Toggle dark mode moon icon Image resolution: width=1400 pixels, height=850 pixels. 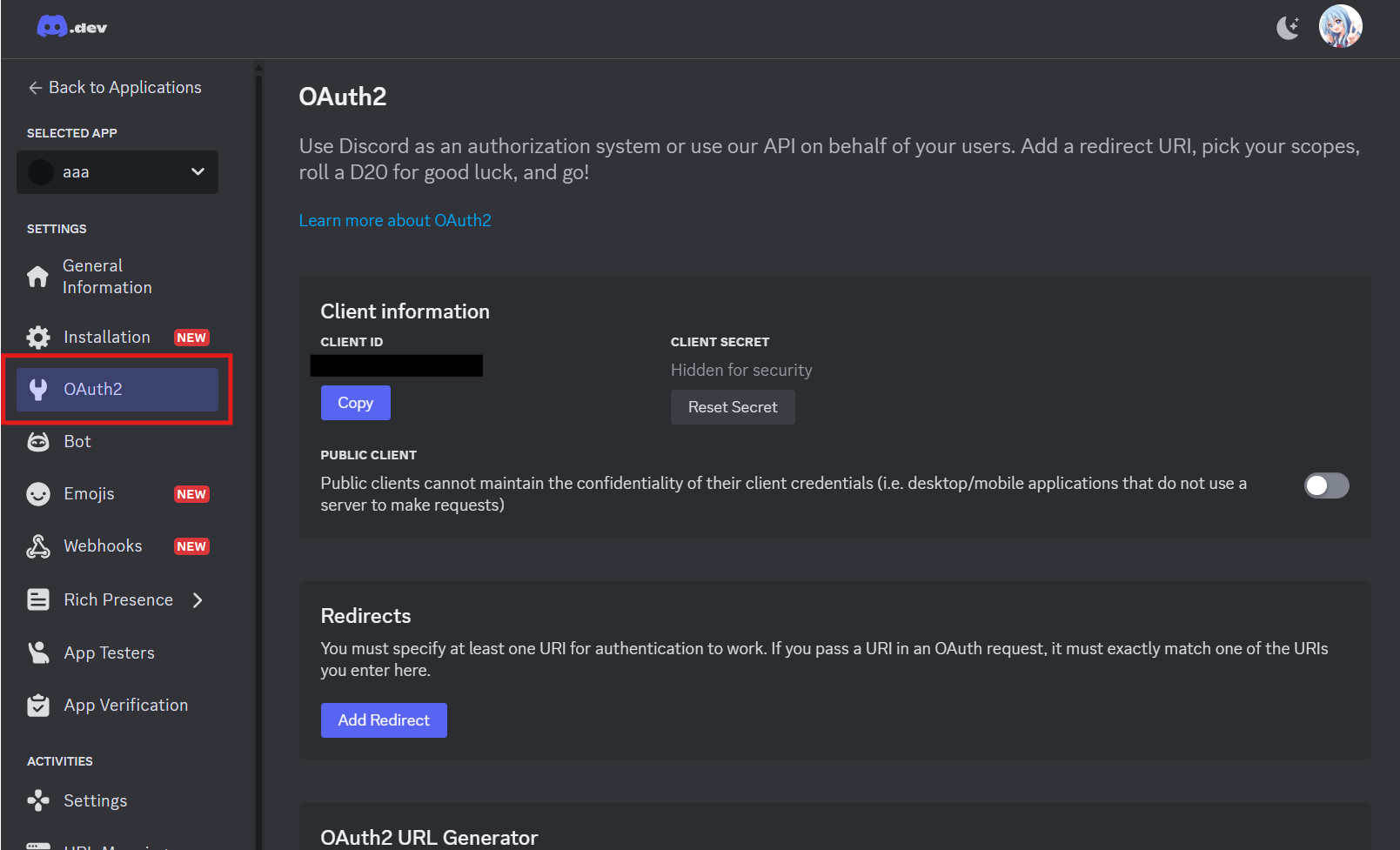pos(1287,28)
